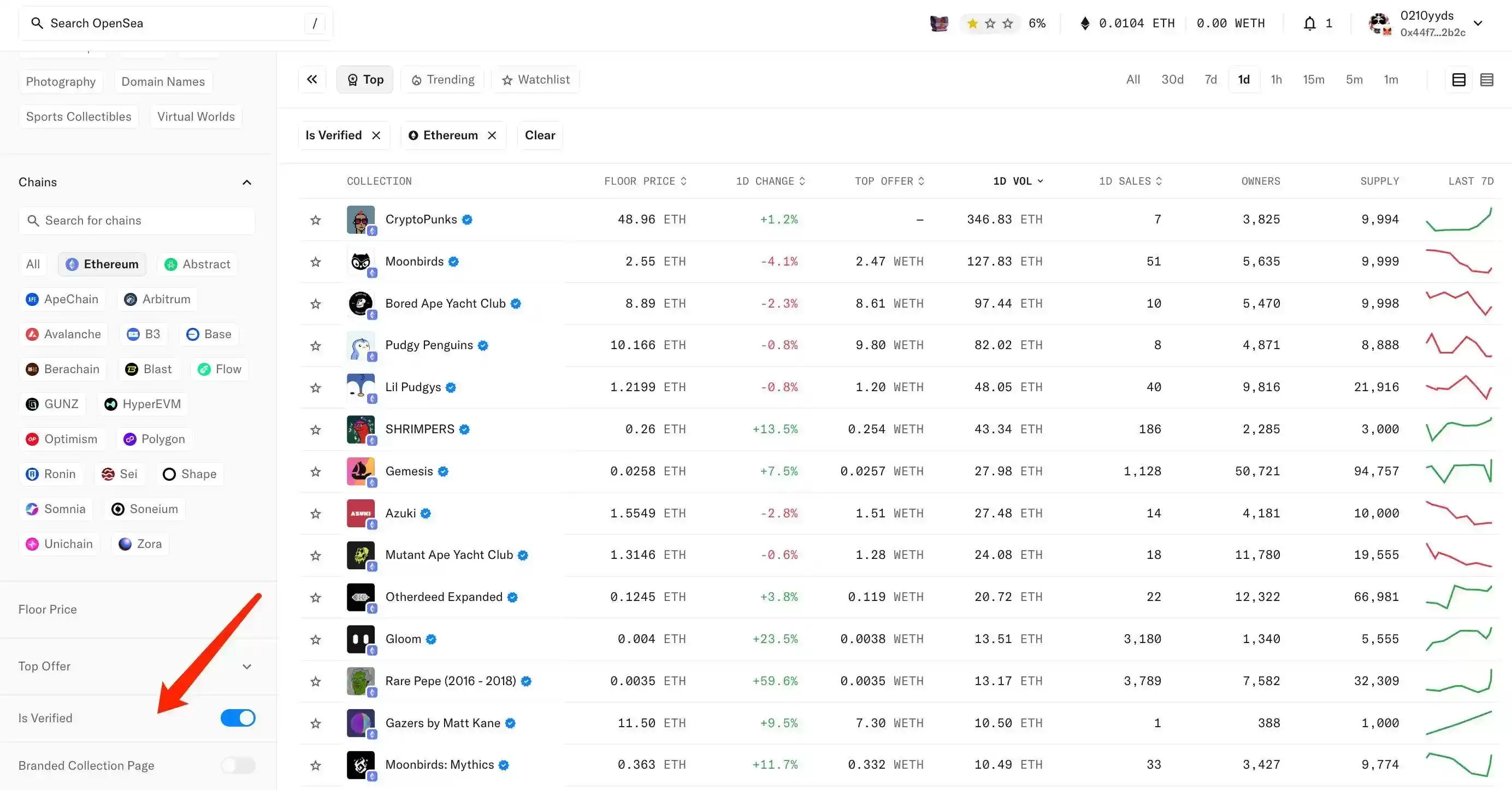
Task: Filter by the Zora chain
Action: [140, 544]
